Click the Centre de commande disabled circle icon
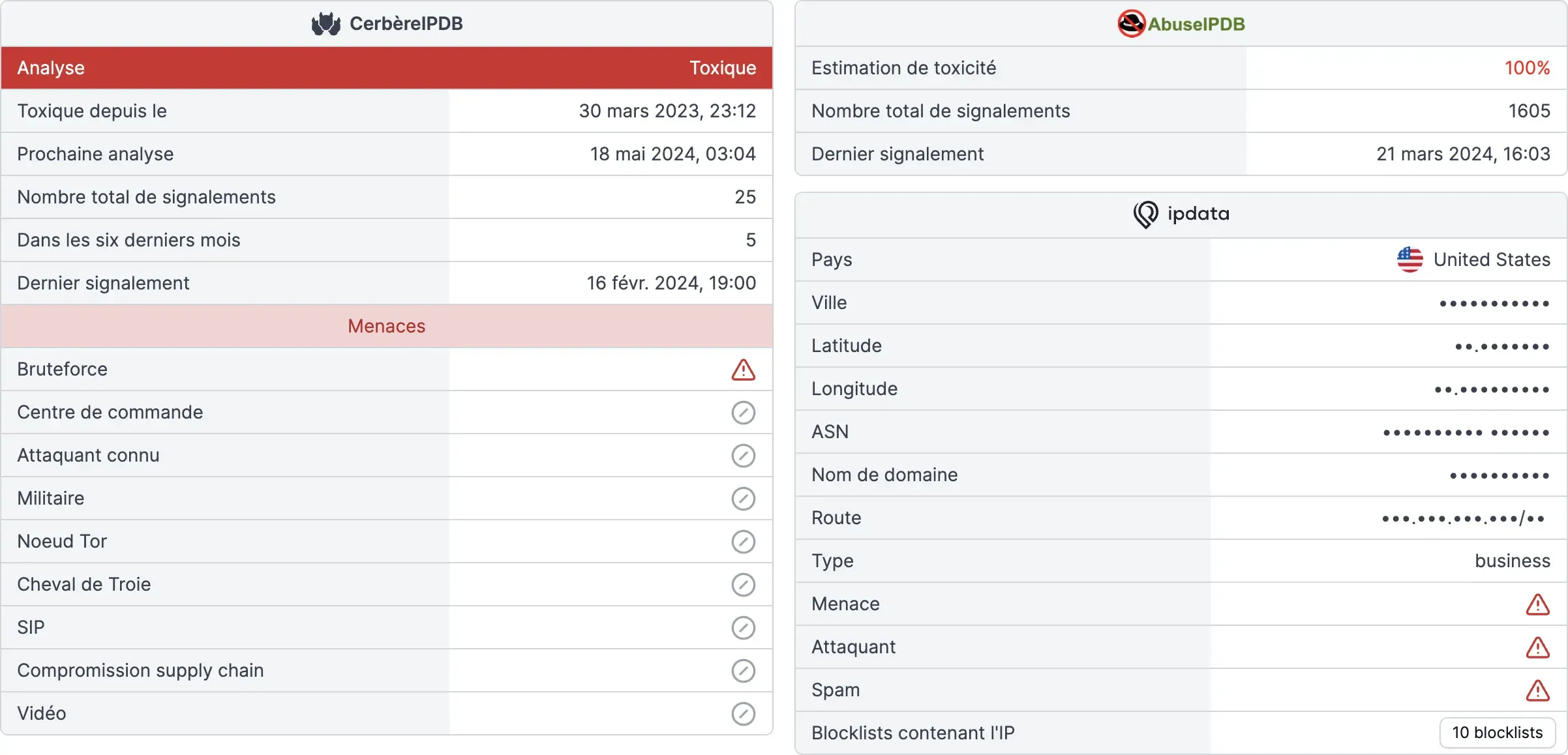The height and width of the screenshot is (755, 1568). [743, 413]
